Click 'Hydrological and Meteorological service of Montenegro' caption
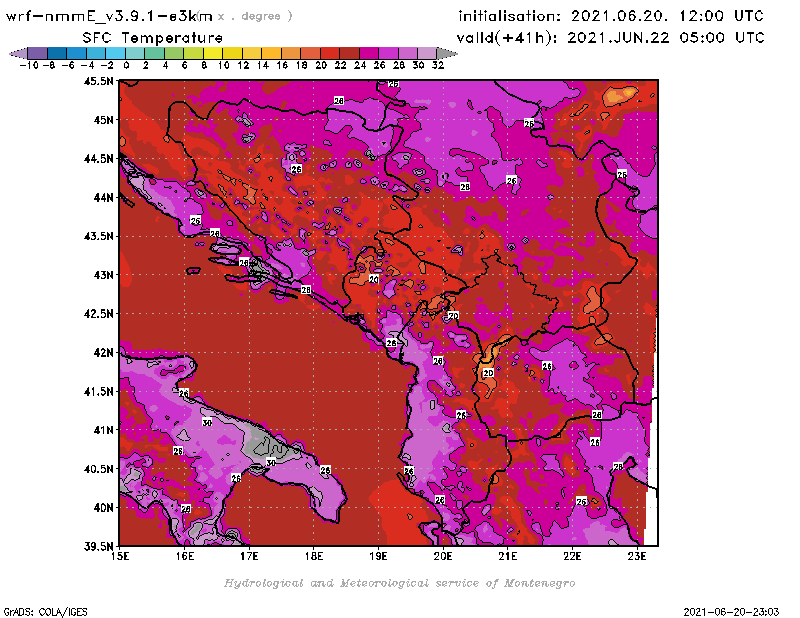 click(x=399, y=583)
